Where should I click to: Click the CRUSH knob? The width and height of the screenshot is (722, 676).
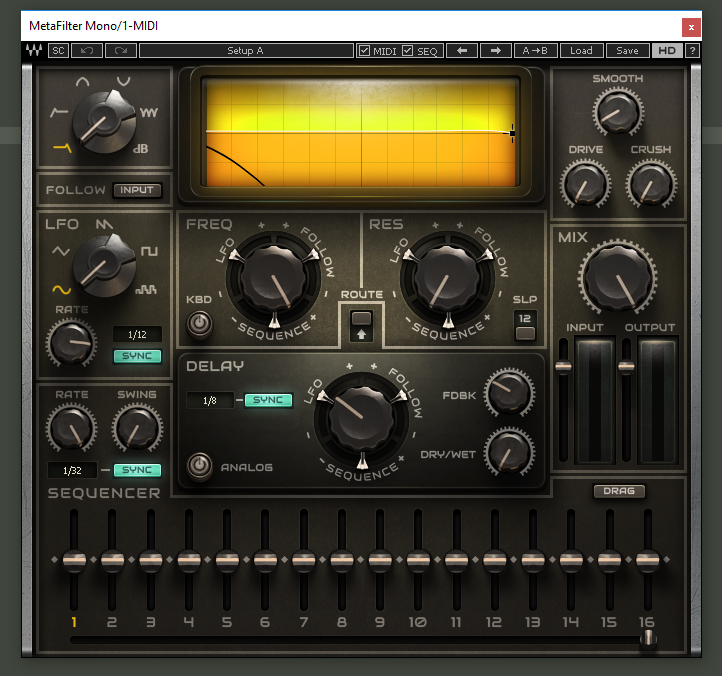[x=651, y=183]
